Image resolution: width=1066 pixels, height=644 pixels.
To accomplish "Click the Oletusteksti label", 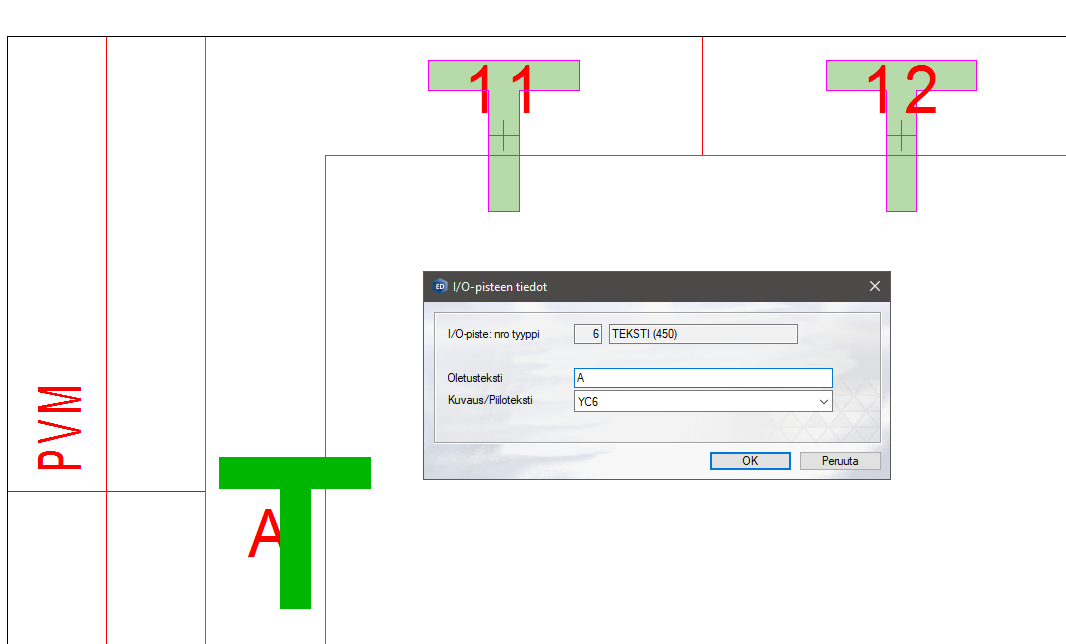I will click(x=475, y=378).
